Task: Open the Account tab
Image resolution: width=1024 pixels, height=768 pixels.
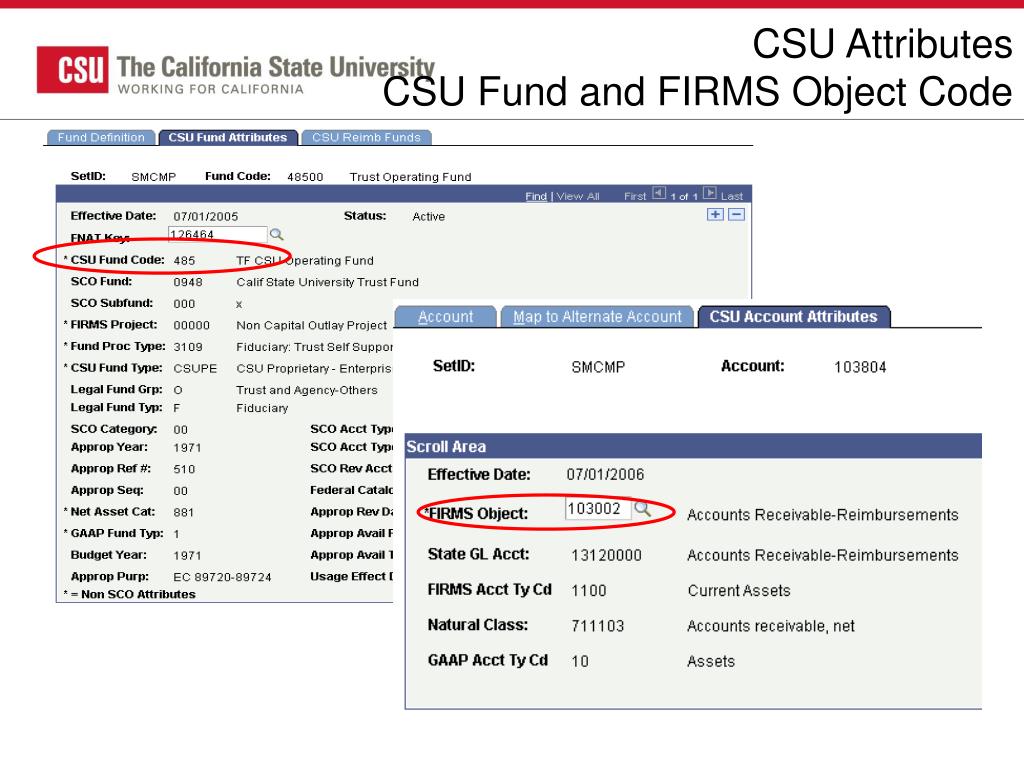Action: tap(445, 317)
